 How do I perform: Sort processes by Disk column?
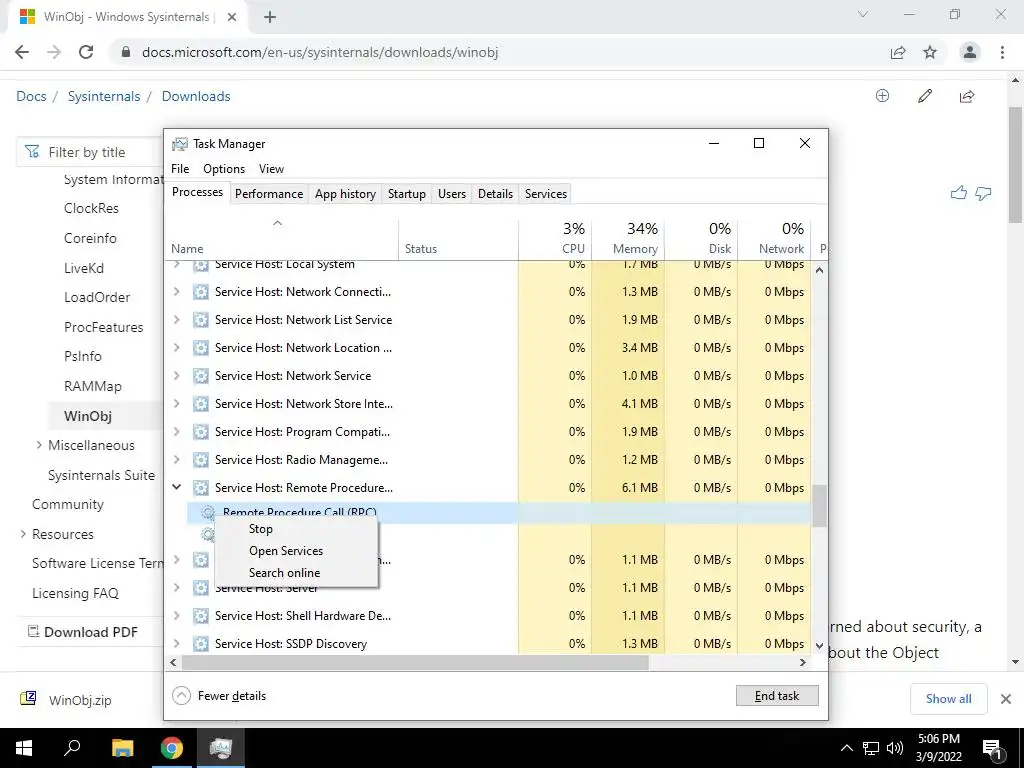click(701, 238)
